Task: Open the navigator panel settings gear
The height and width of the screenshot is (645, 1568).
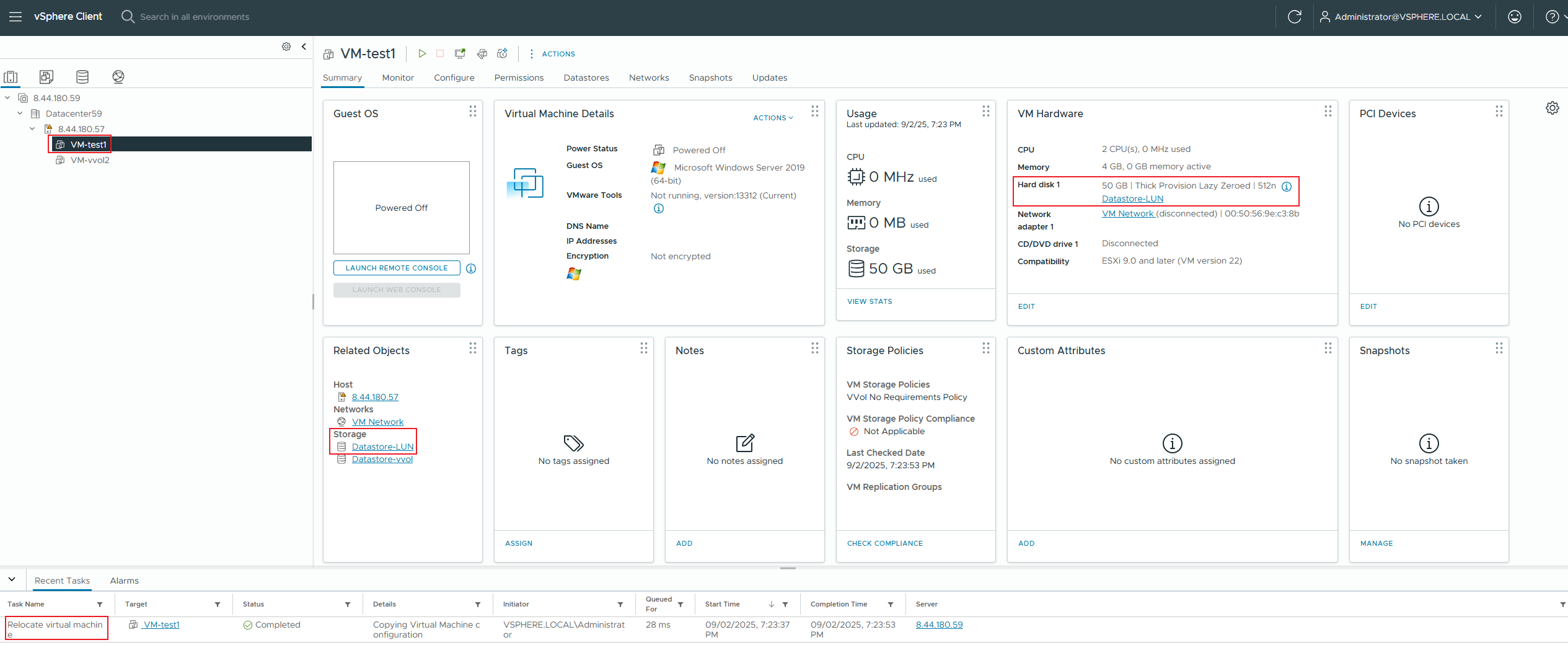Action: pos(286,47)
